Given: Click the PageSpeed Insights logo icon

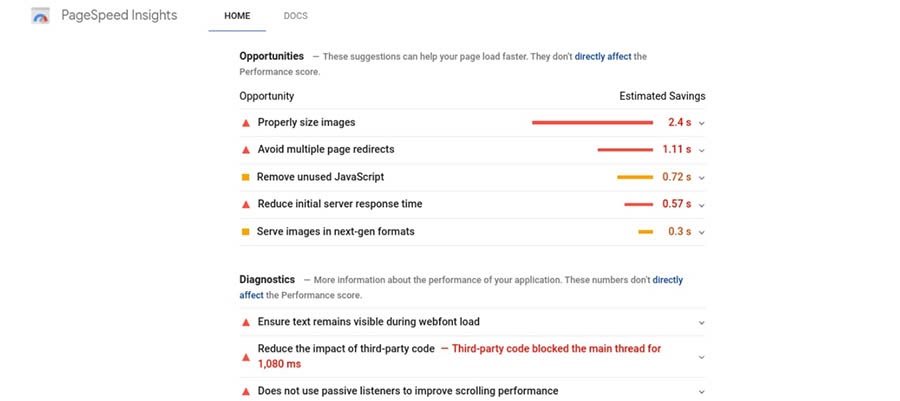Looking at the screenshot, I should [x=41, y=17].
